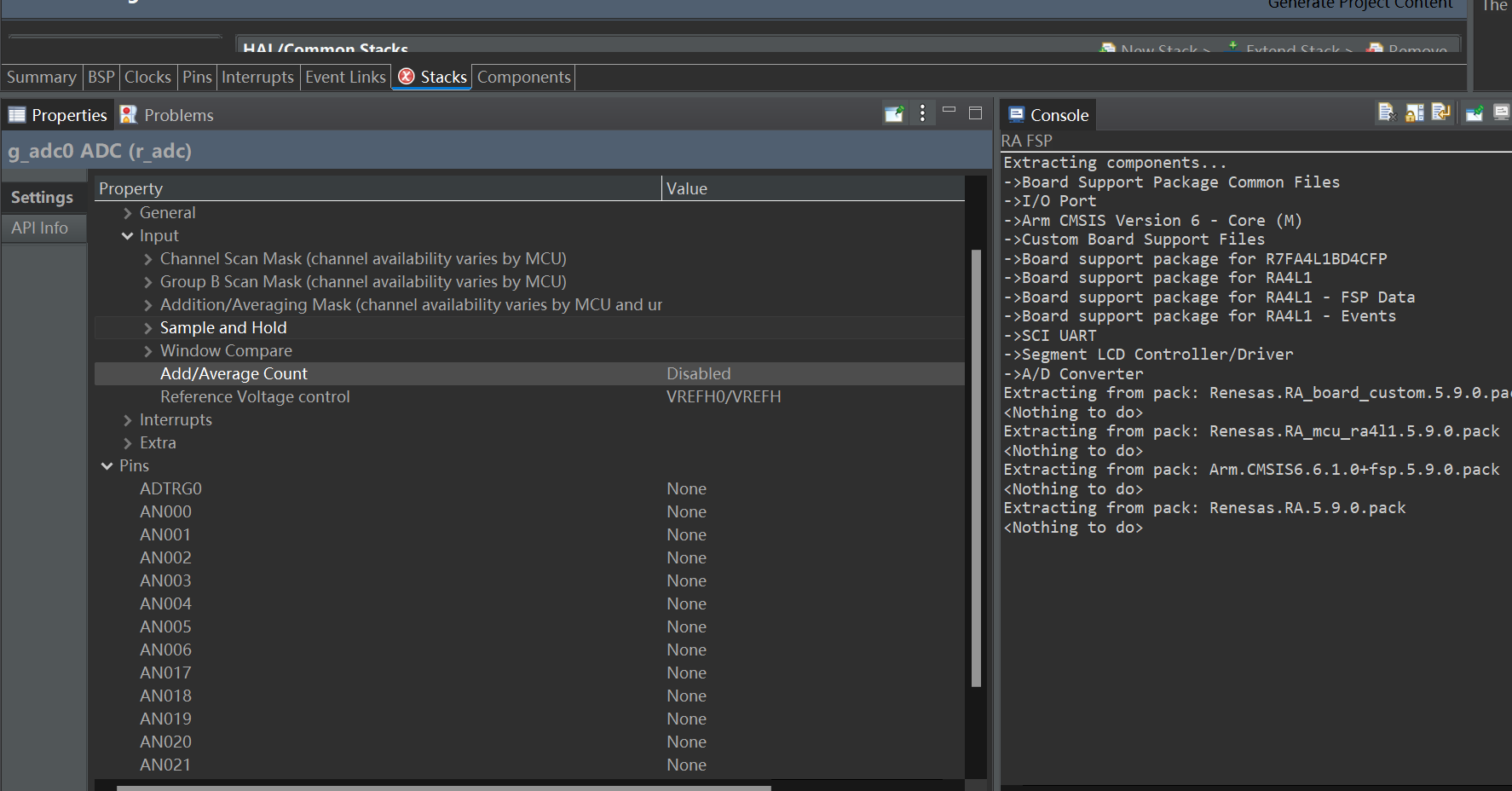Minimize the Properties panel
This screenshot has width=1512, height=791.
coord(949,111)
